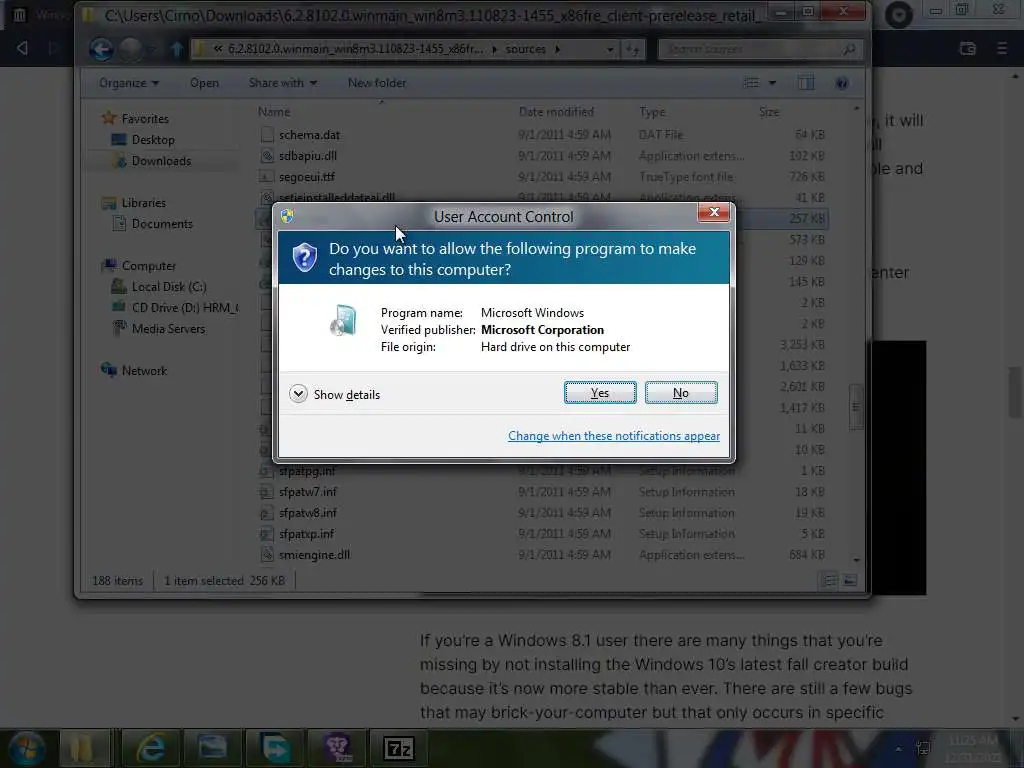Select the schema.dat file

(x=542, y=135)
